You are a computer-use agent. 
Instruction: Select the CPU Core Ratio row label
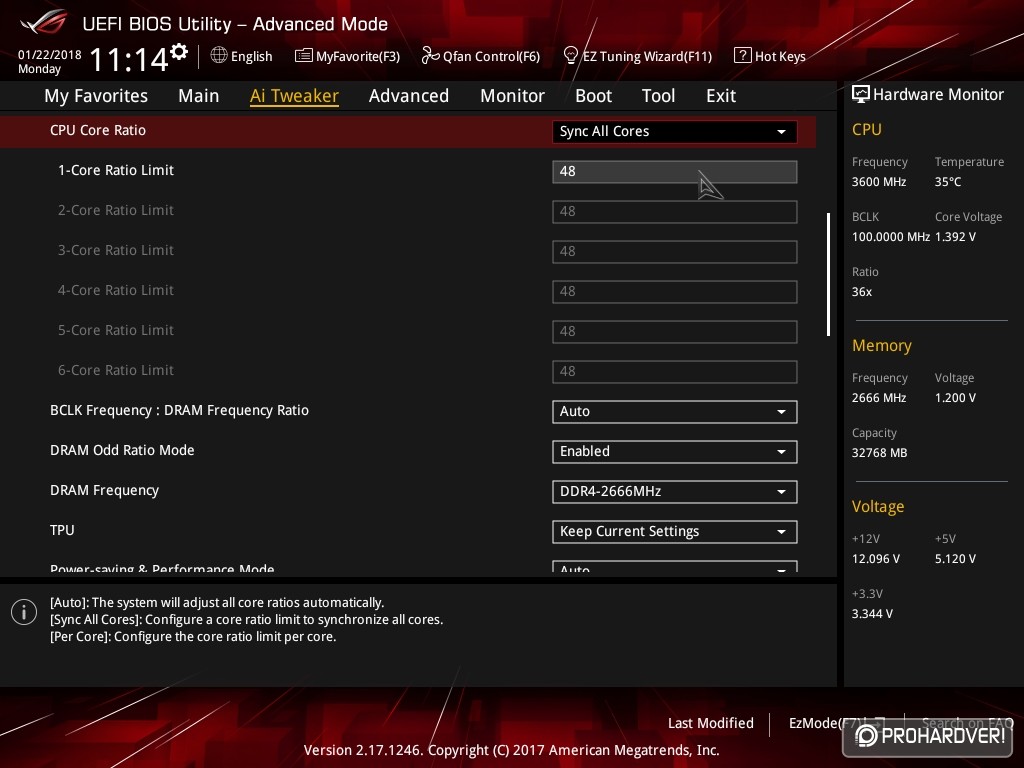[x=98, y=130]
